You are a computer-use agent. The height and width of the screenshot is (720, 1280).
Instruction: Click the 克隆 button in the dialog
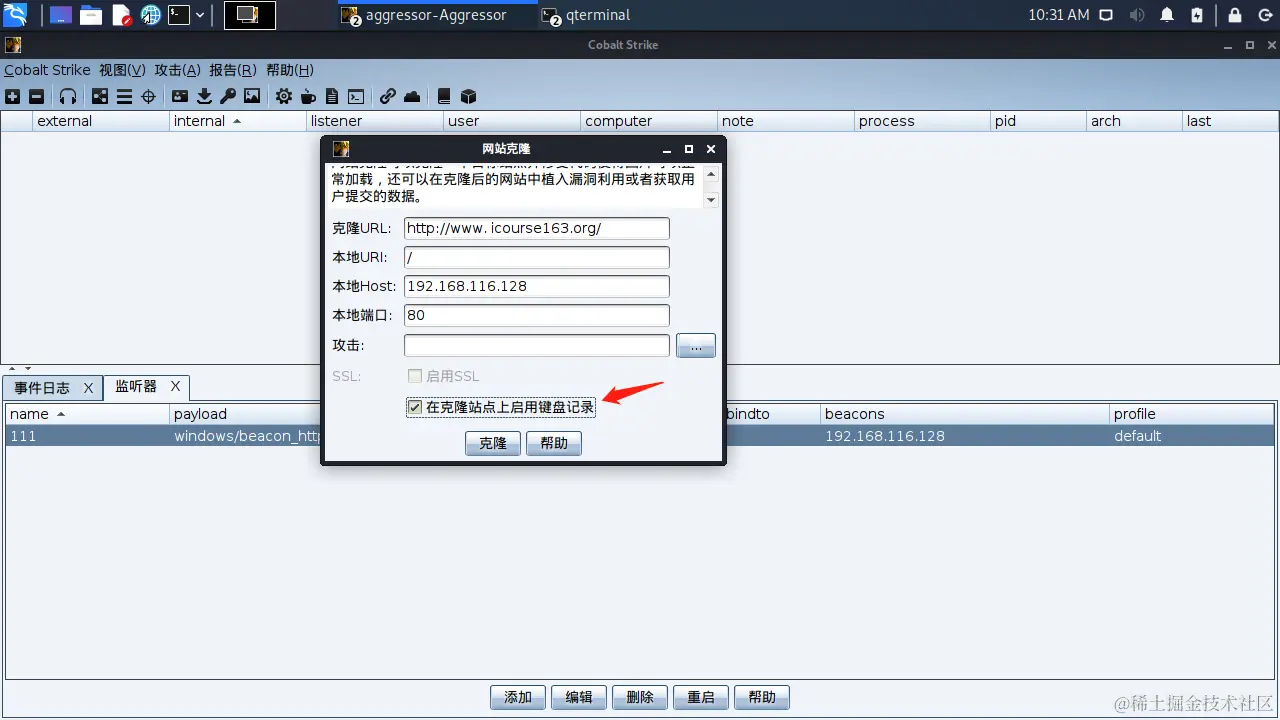coord(493,443)
